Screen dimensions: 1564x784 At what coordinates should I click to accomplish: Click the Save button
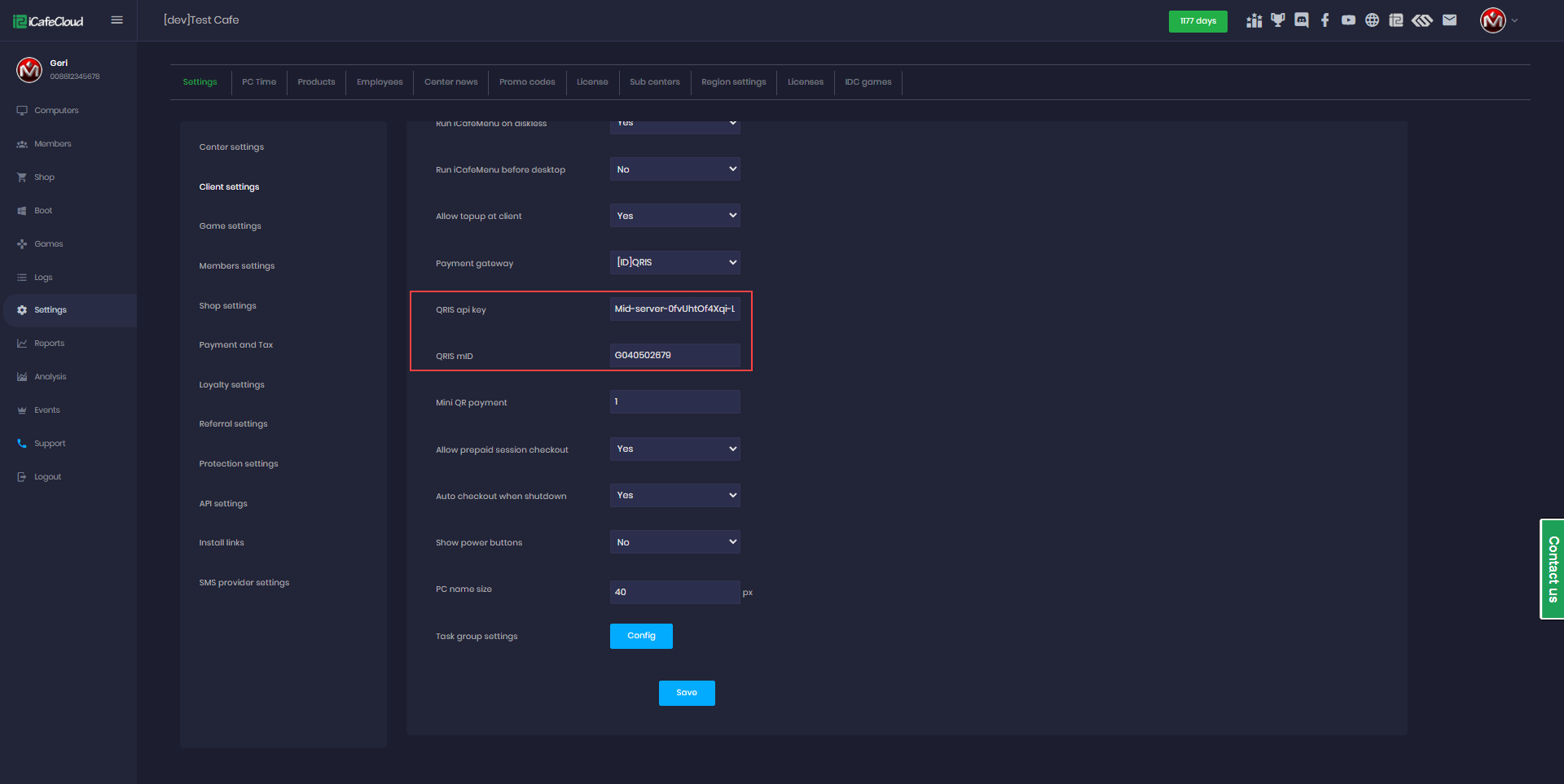point(686,693)
